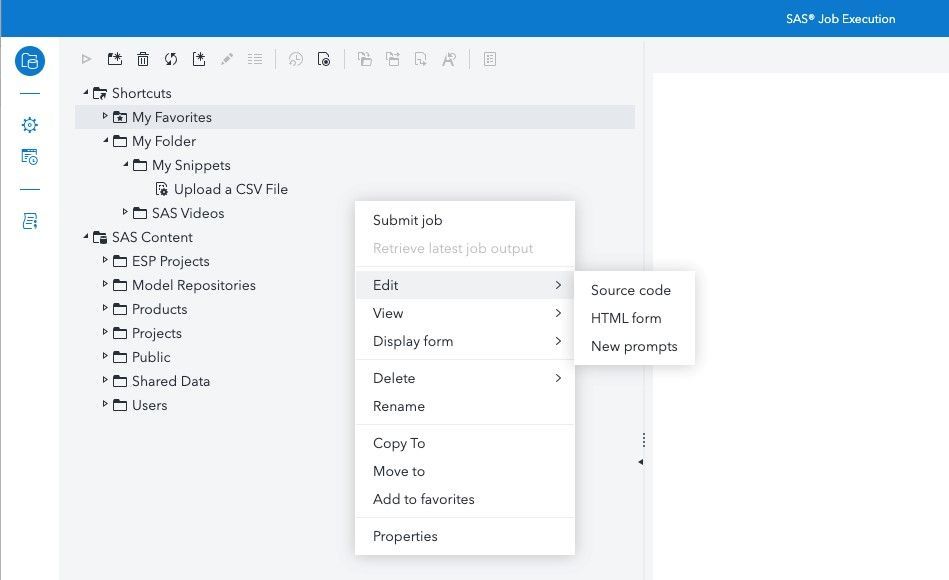
Task: Click the toolbar icon left of the separator after the clock
Action: tap(324, 60)
